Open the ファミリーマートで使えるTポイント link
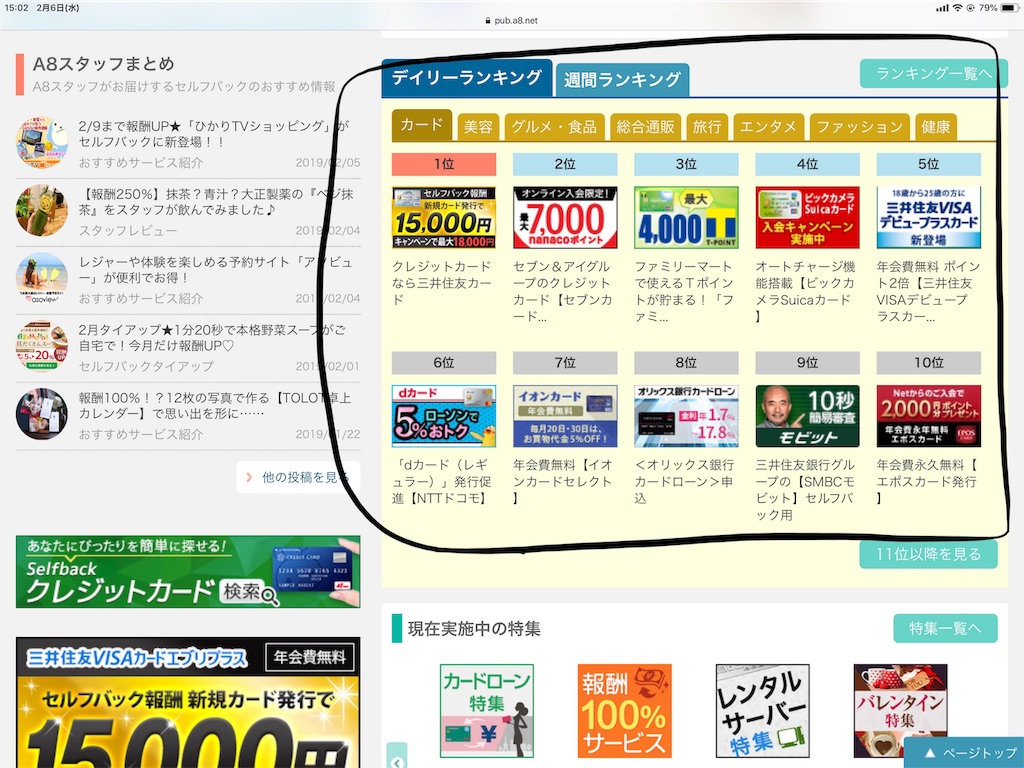Viewport: 1024px width, 768px height. 685,291
